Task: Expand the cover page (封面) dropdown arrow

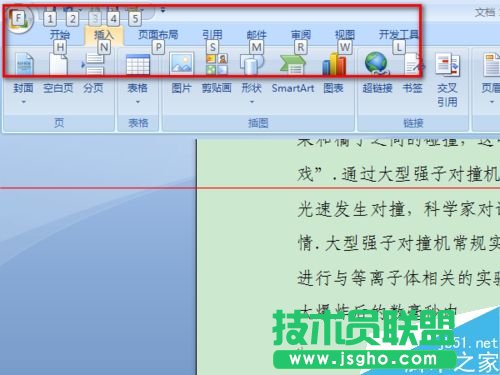Action: (24, 102)
